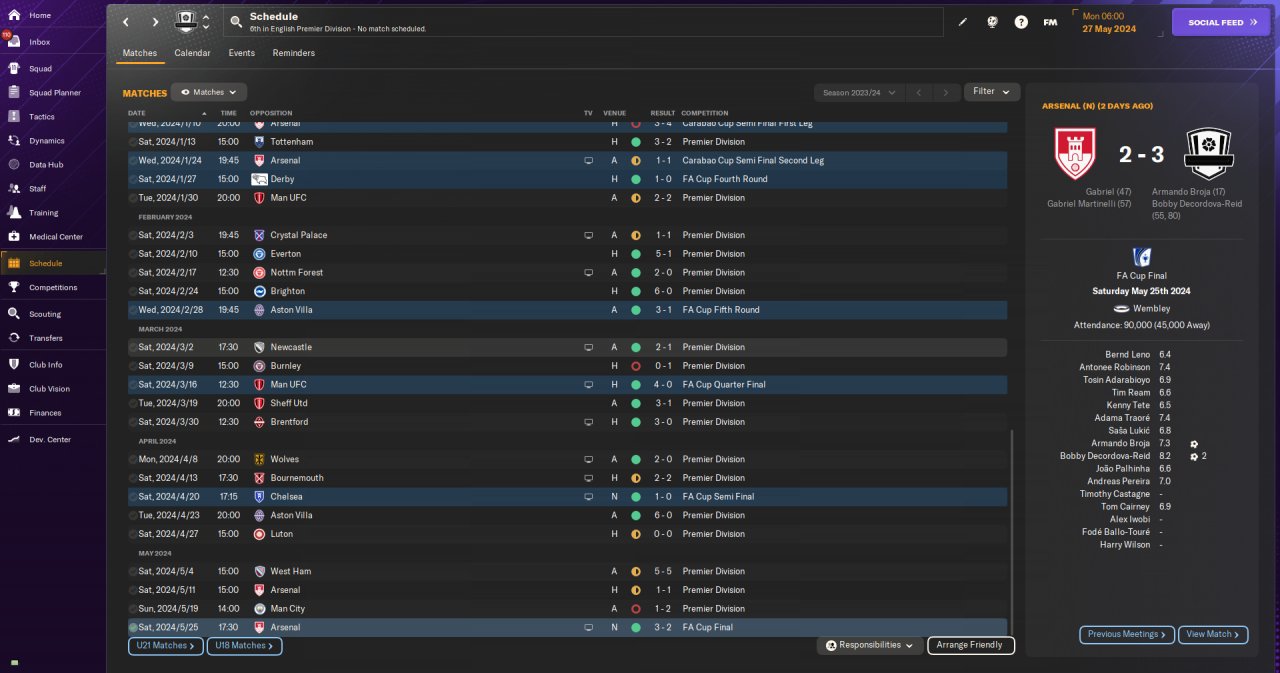
Task: Click Previous Meetings button
Action: [x=1127, y=635]
